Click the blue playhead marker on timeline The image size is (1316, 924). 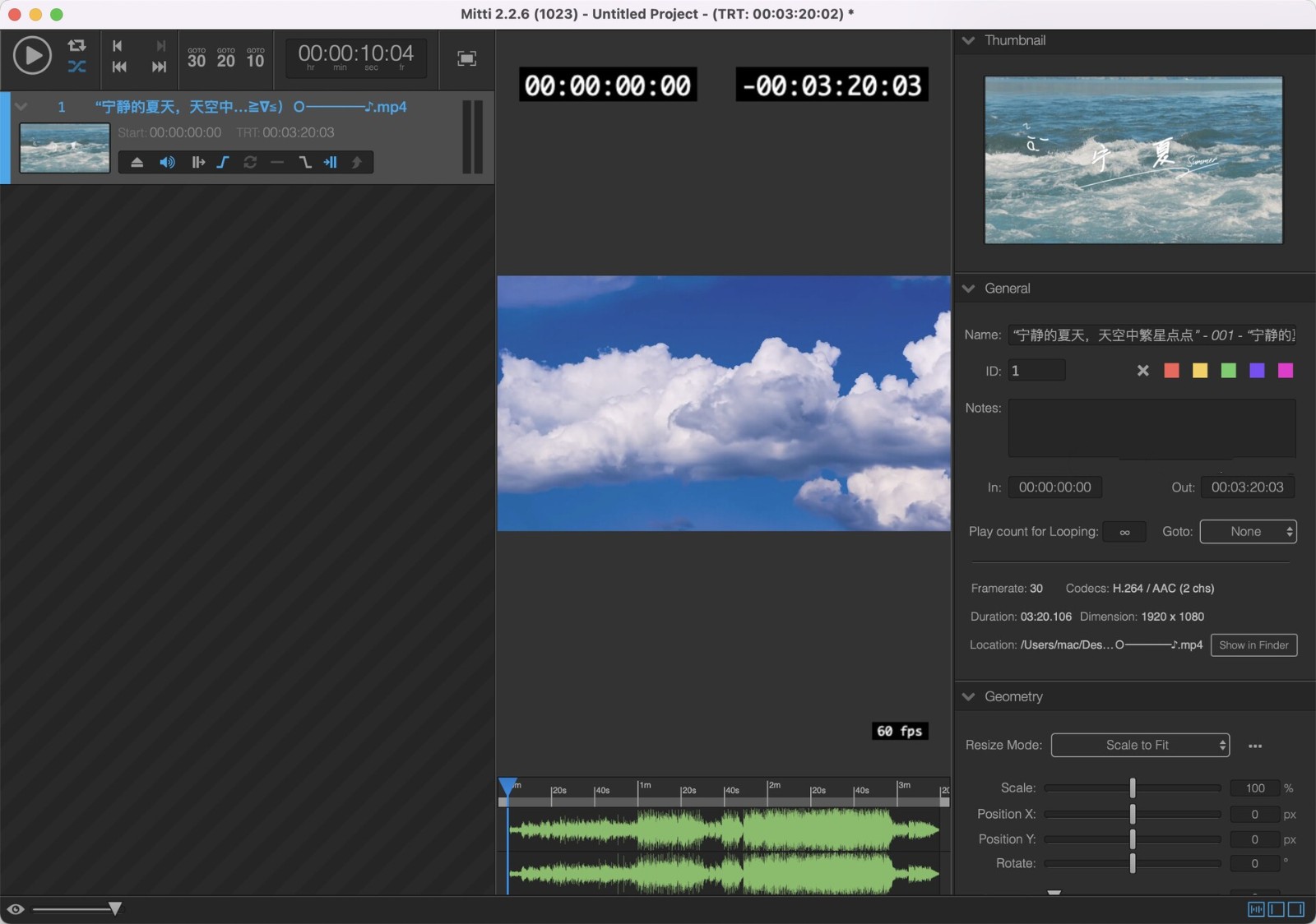(x=507, y=788)
